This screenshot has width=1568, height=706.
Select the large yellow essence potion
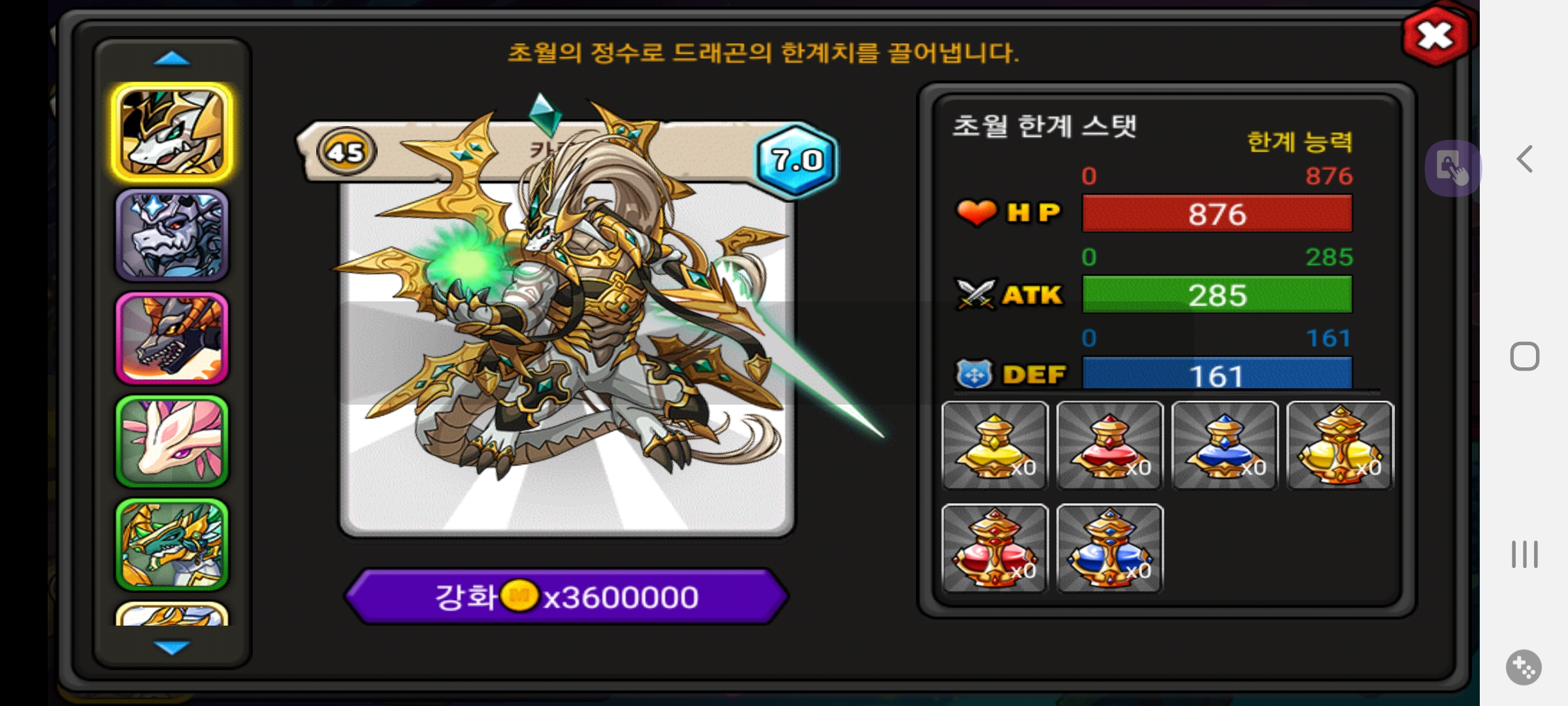[1340, 445]
